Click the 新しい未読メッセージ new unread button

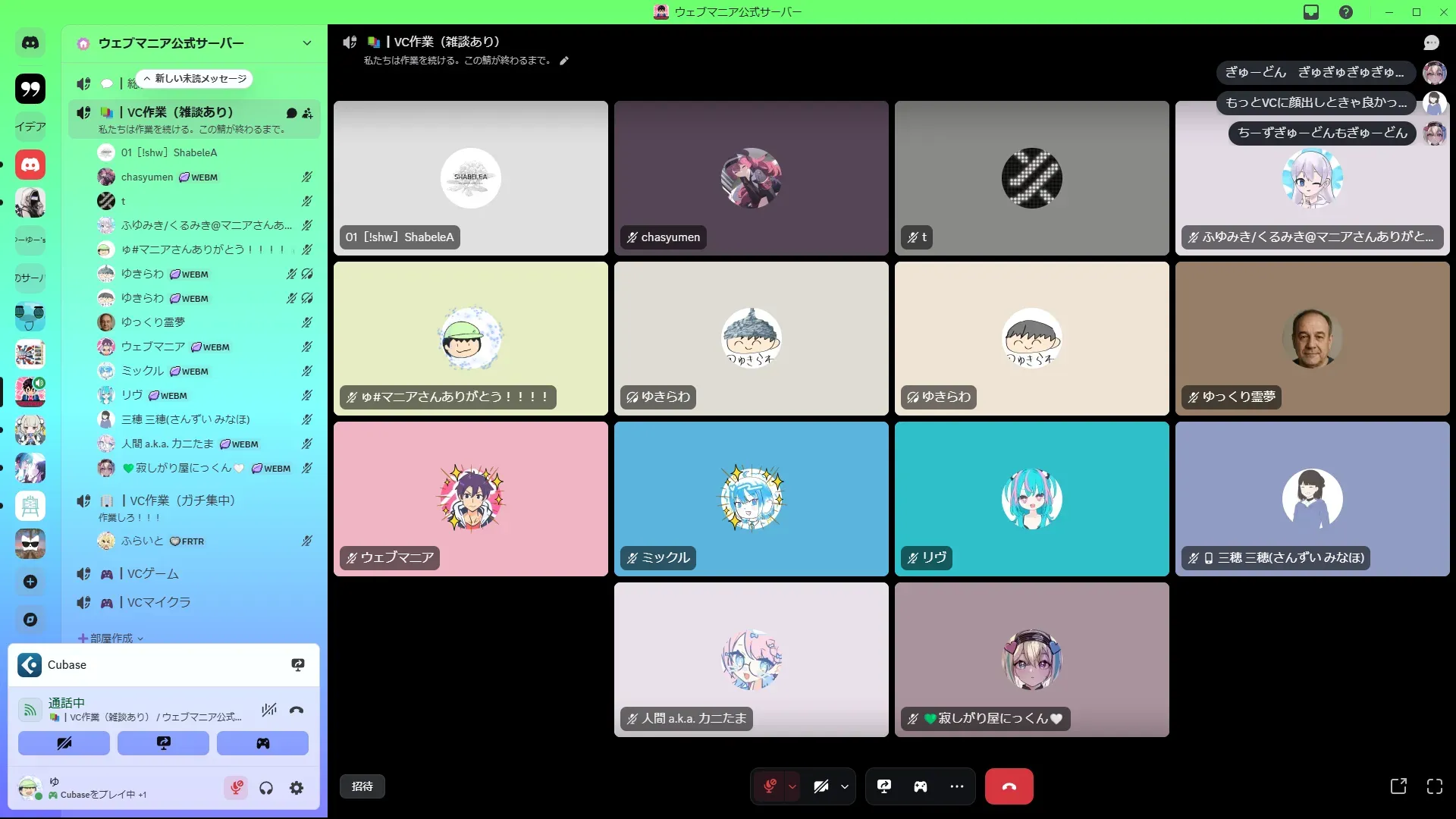point(195,79)
